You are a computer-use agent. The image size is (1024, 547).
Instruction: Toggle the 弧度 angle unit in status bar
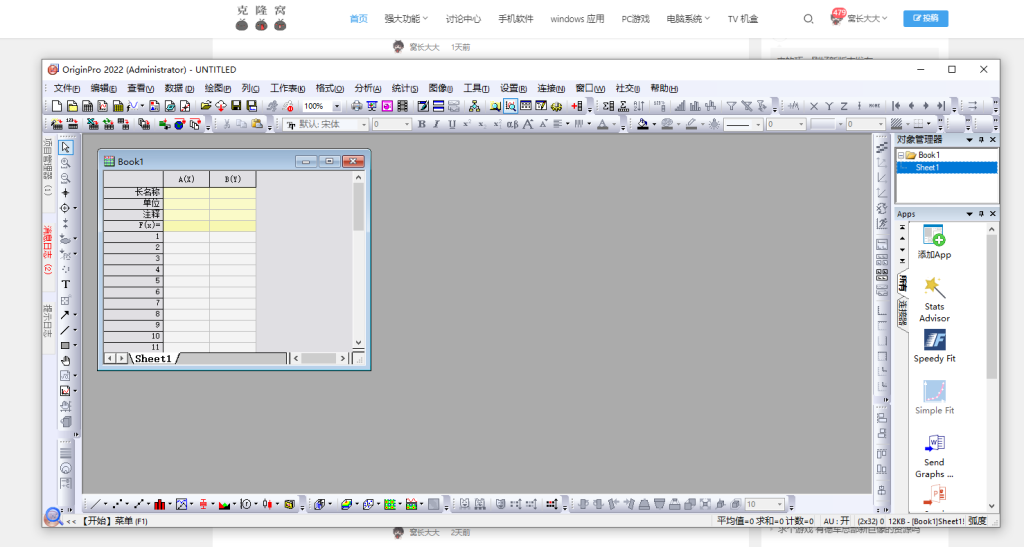coord(977,521)
